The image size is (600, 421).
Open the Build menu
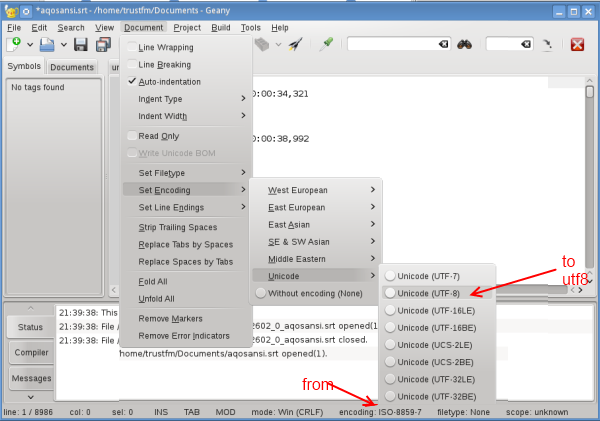[221, 28]
